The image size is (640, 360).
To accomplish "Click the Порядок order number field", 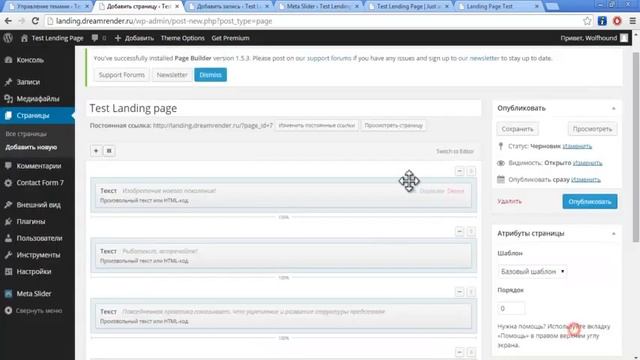I will pyautogui.click(x=511, y=309).
